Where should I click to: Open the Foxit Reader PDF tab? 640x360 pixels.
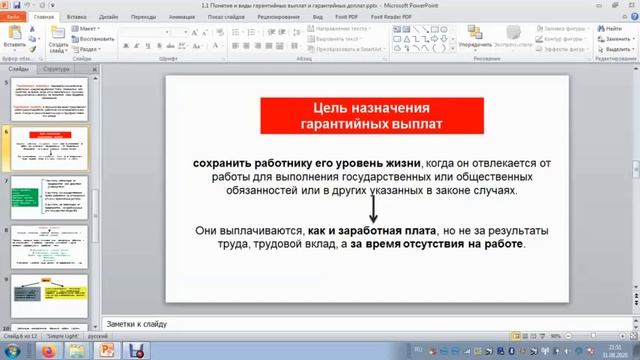[391, 17]
